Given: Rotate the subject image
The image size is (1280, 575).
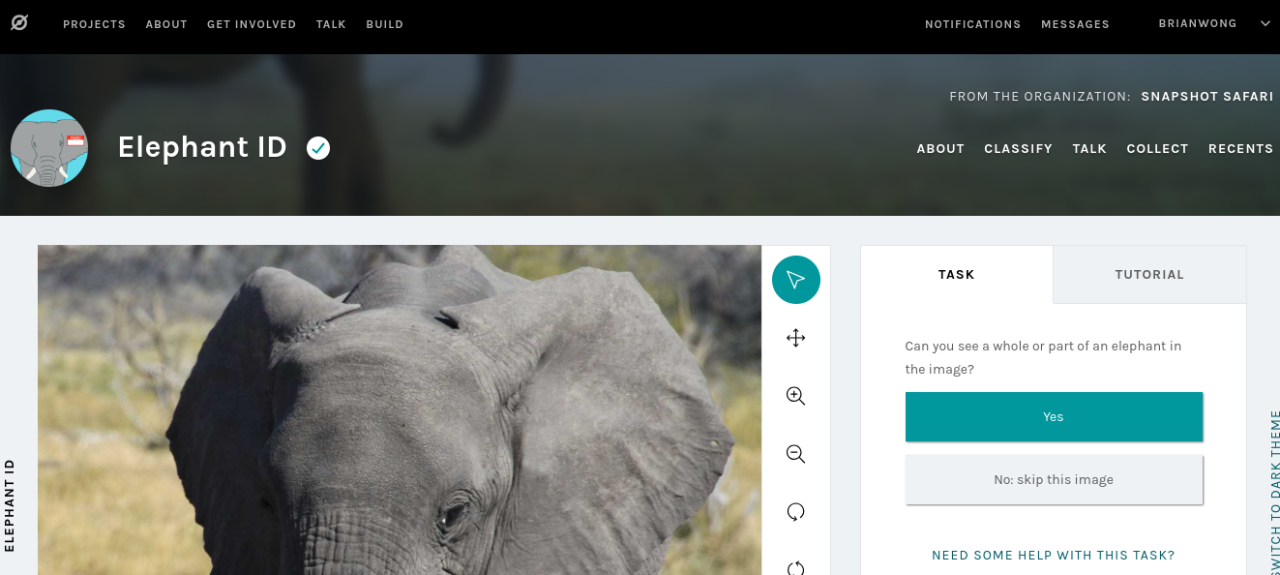Looking at the screenshot, I should (x=796, y=512).
